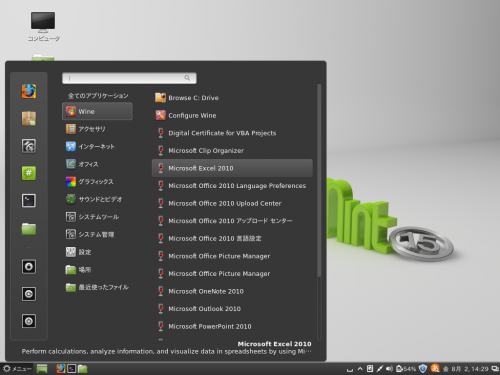Viewport: 500px width, 375px height.
Task: Open Microsoft Office 2010 言語設定
Action: pos(232,238)
